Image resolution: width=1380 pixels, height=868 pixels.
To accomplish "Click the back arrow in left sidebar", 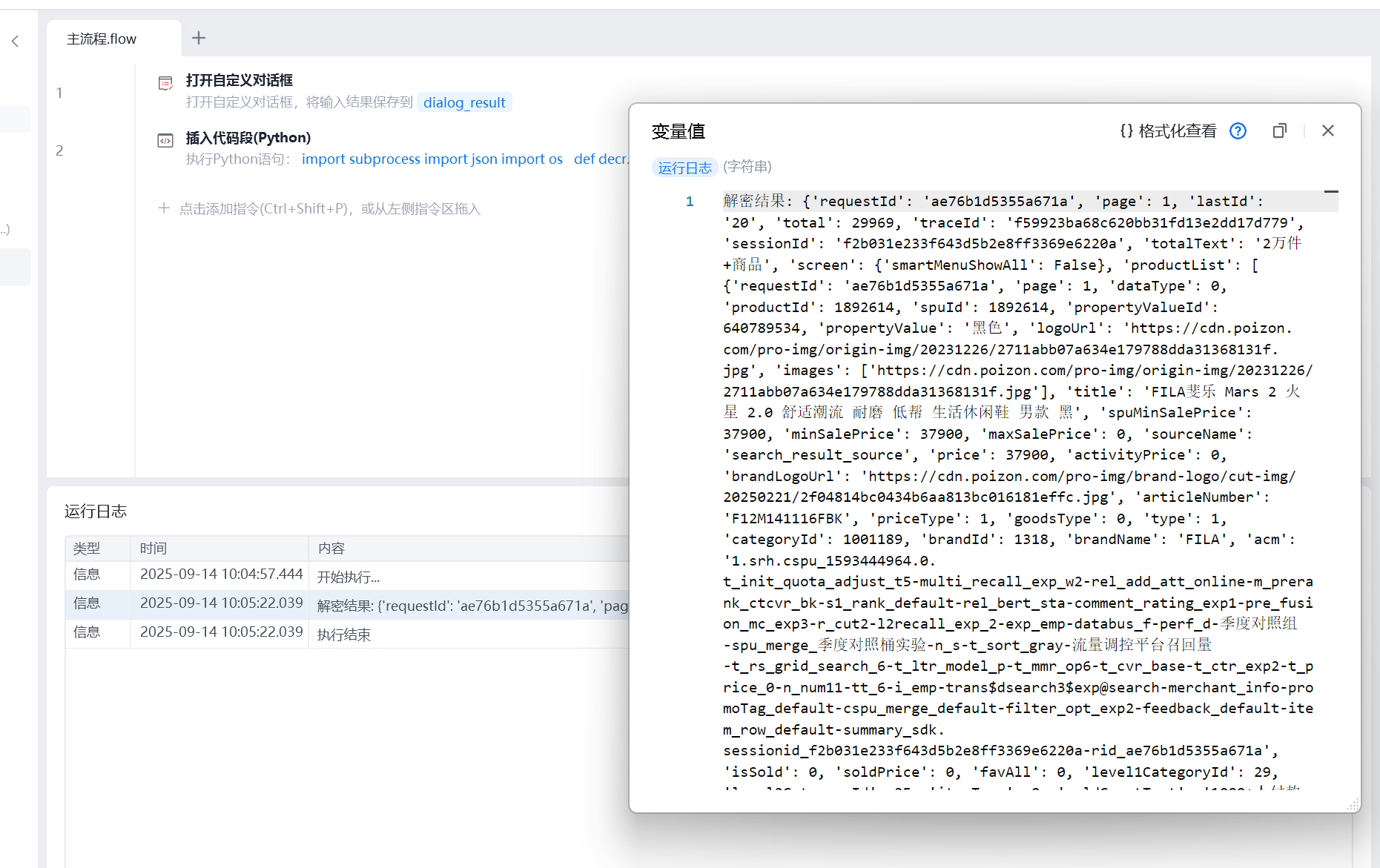I will pos(16,42).
